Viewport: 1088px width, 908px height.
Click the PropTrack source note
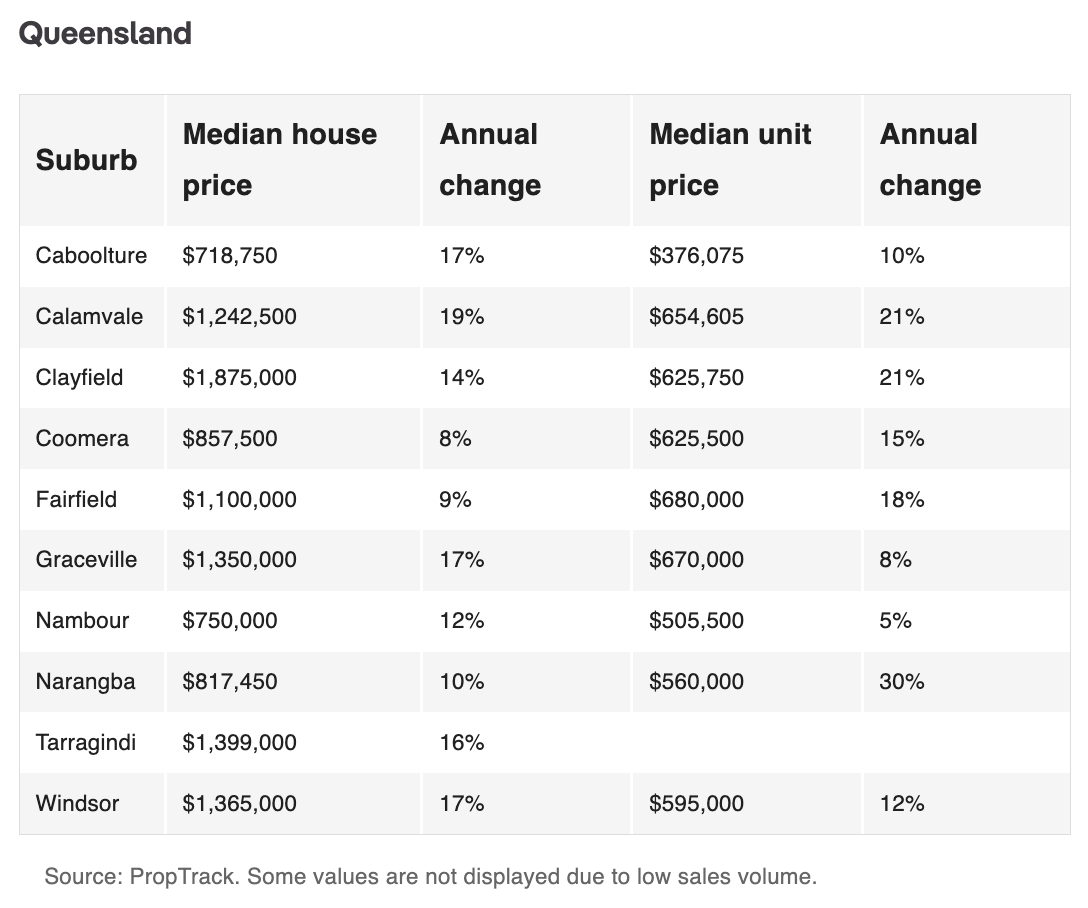[431, 878]
